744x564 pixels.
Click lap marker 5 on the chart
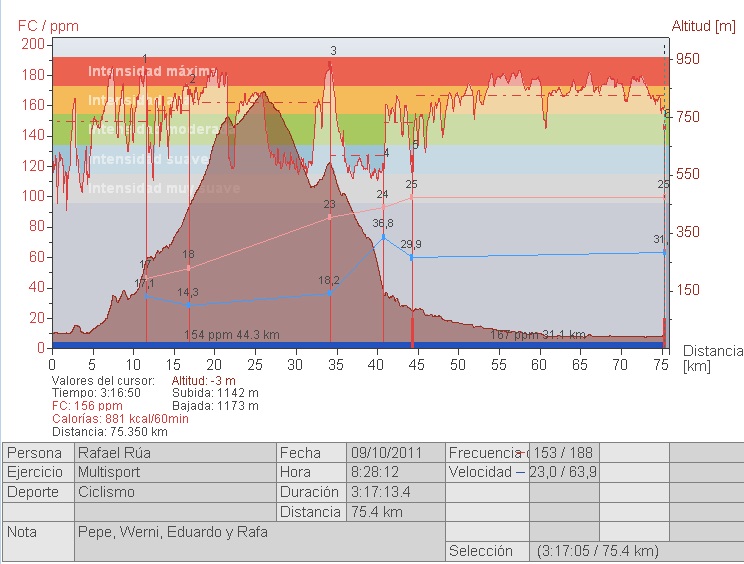[x=415, y=145]
